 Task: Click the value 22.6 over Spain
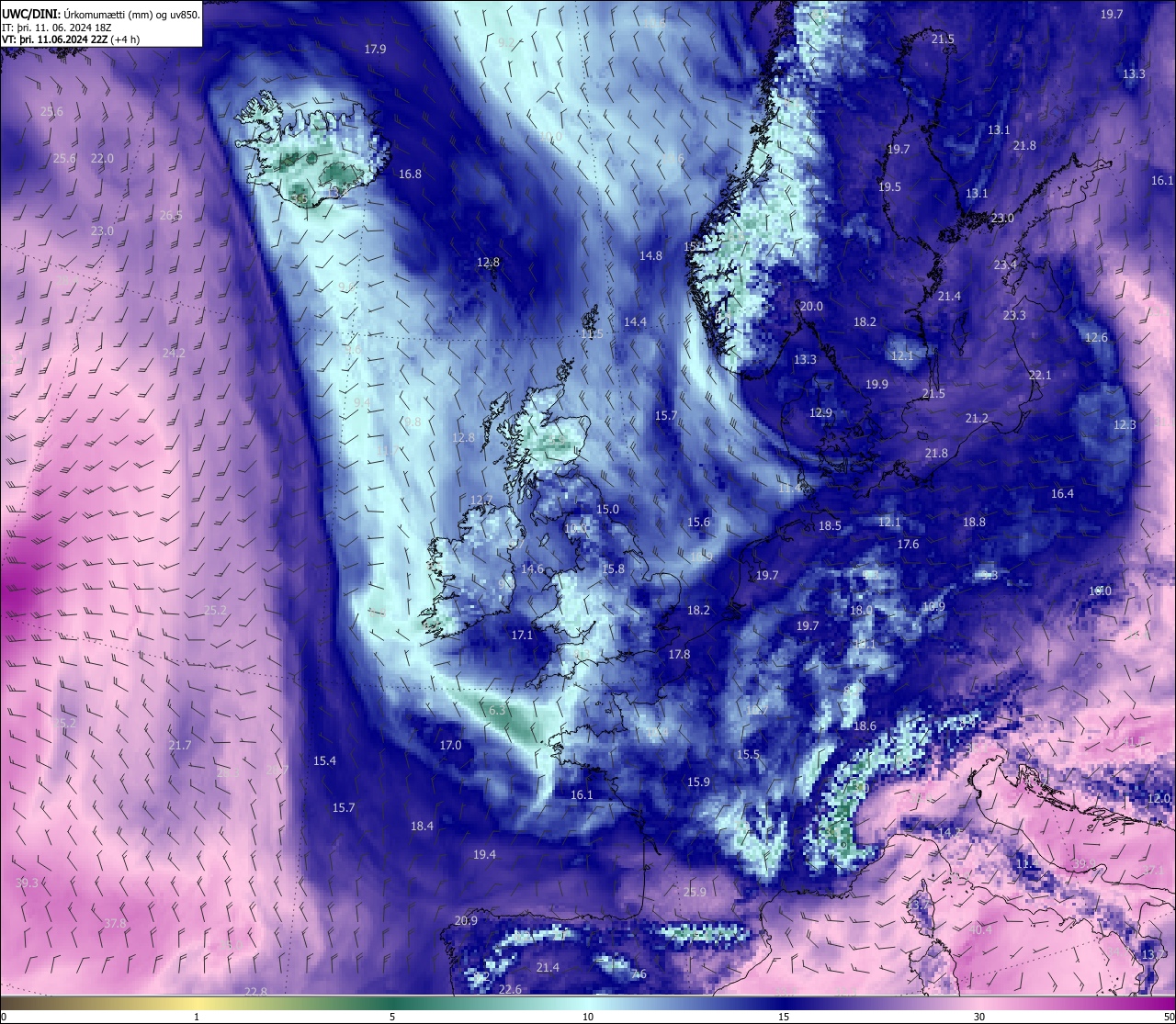coord(510,990)
